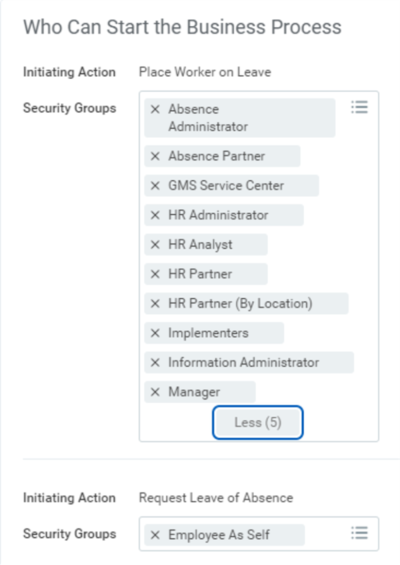This screenshot has height=565, width=400.
Task: Remove Absence Partner from security groups
Action: tap(155, 156)
